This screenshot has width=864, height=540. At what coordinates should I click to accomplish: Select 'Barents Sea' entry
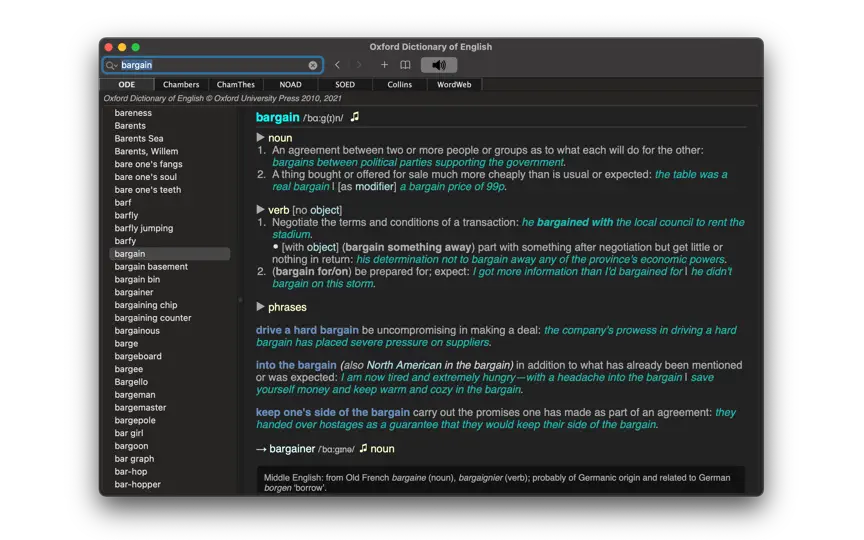click(139, 138)
